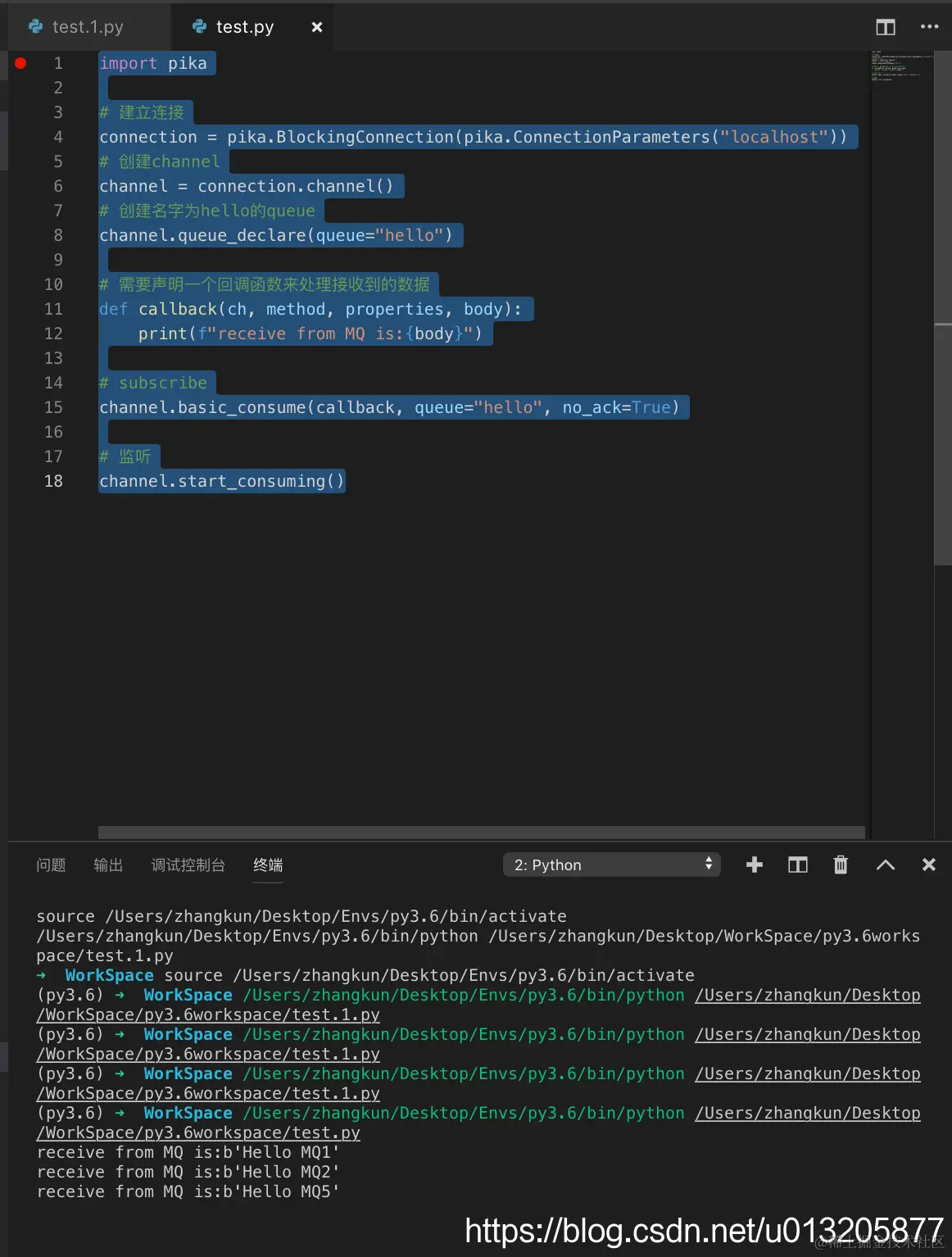Create a new terminal with plus icon
This screenshot has height=1257, width=952.
[755, 864]
